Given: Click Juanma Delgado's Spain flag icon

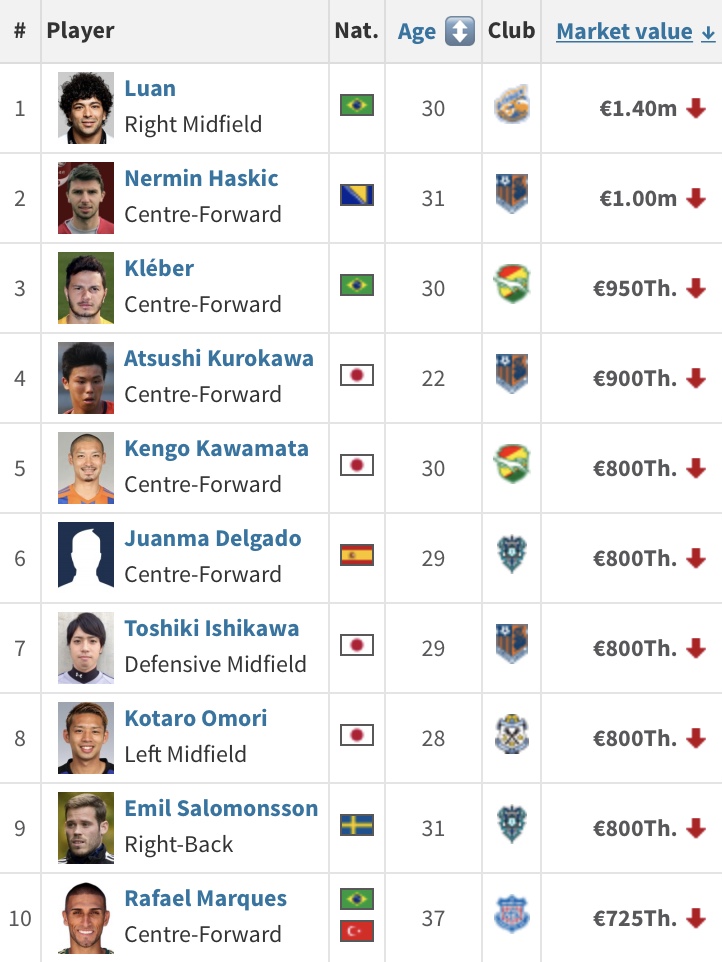Looking at the screenshot, I should (x=357, y=556).
